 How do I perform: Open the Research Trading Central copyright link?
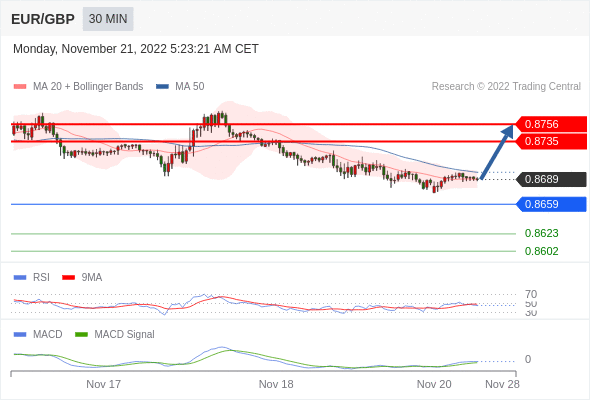[x=506, y=87]
